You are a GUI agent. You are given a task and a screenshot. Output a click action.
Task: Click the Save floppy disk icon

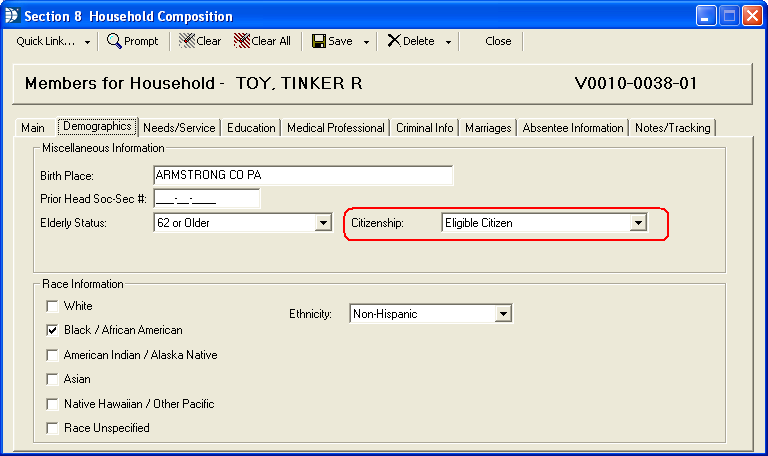tap(318, 41)
